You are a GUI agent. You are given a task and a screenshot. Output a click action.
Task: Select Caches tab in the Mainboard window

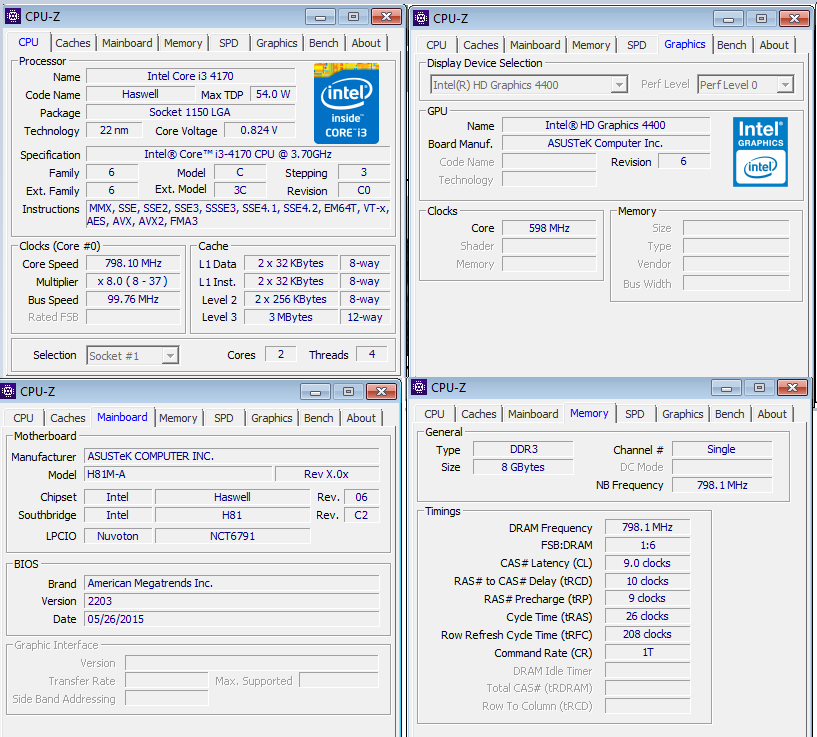point(68,418)
